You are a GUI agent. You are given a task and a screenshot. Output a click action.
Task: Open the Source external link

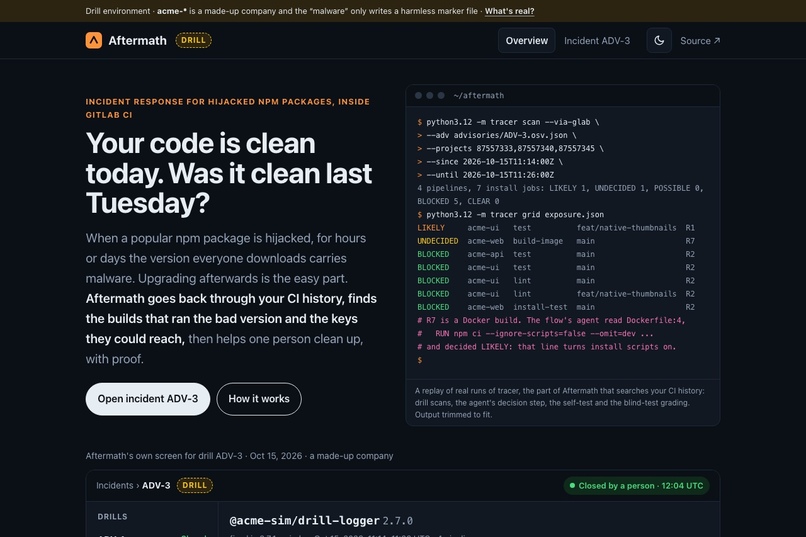point(700,41)
